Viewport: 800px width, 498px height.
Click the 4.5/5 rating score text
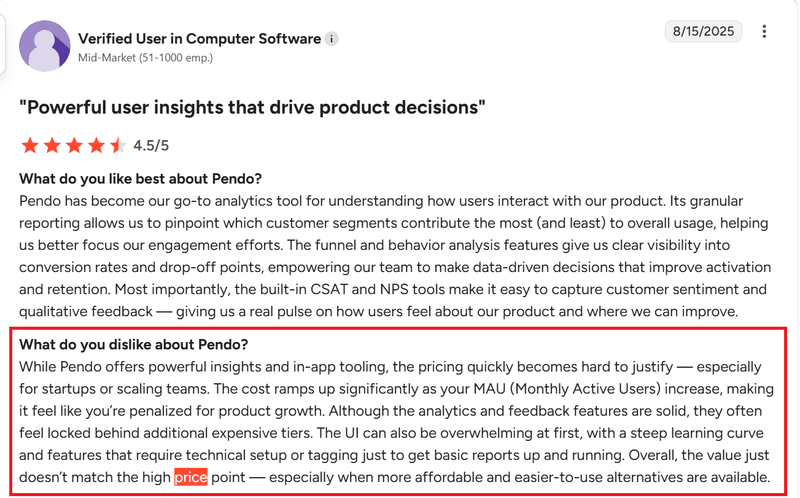[151, 146]
